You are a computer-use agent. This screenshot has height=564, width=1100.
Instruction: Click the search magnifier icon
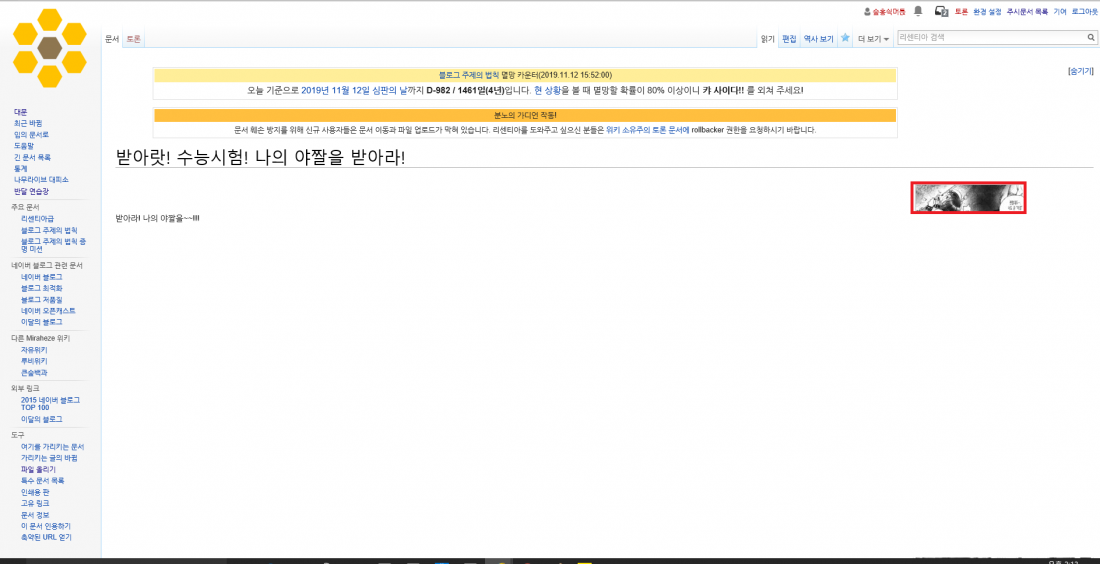(1091, 38)
